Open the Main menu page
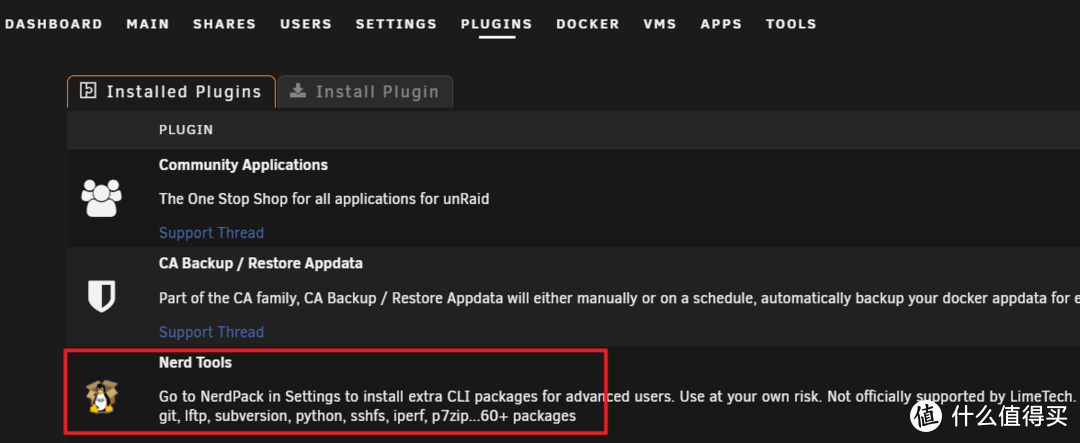Screen dimensions: 1080x443 (148, 24)
